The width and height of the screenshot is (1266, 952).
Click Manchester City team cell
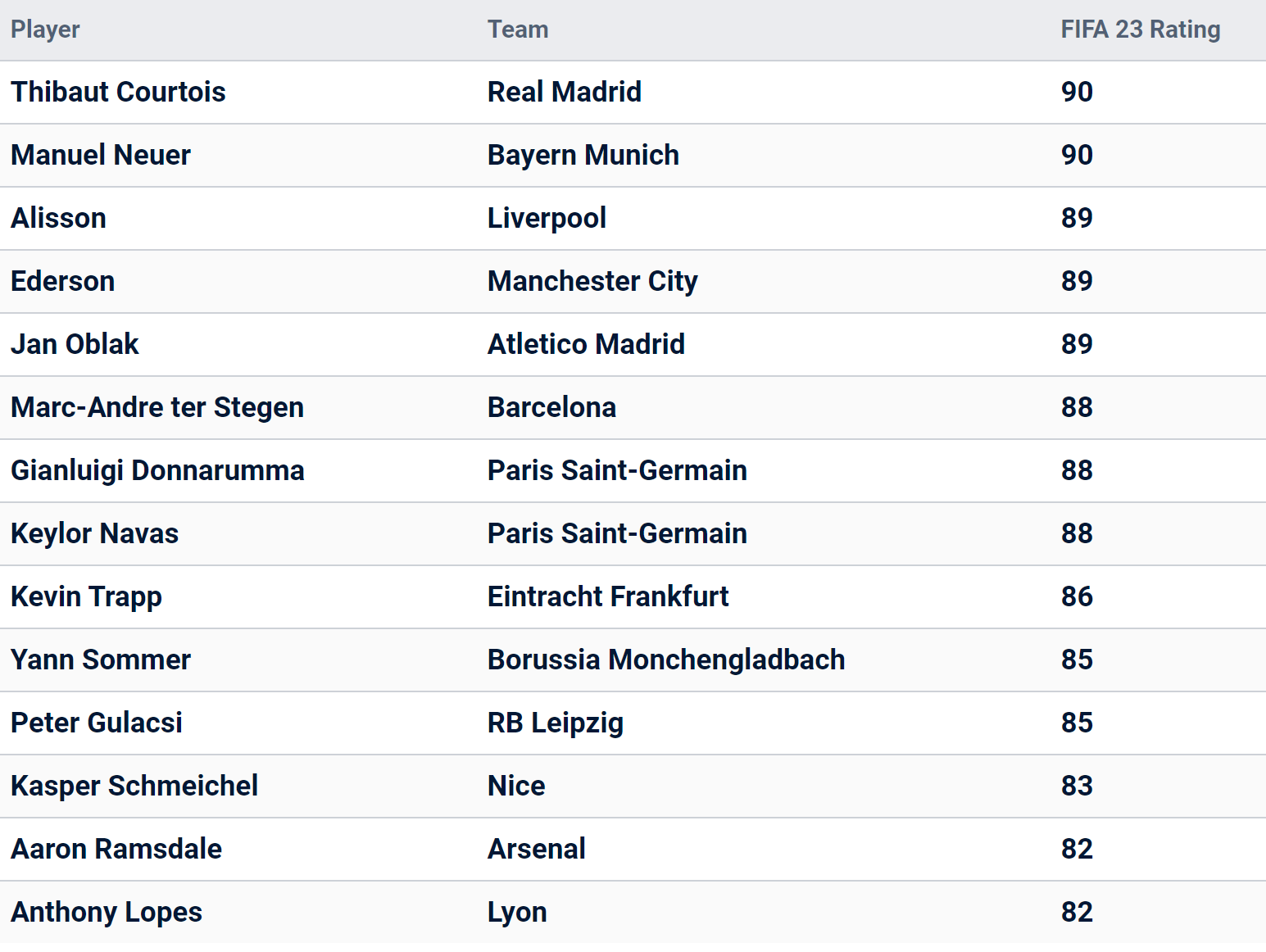(592, 281)
